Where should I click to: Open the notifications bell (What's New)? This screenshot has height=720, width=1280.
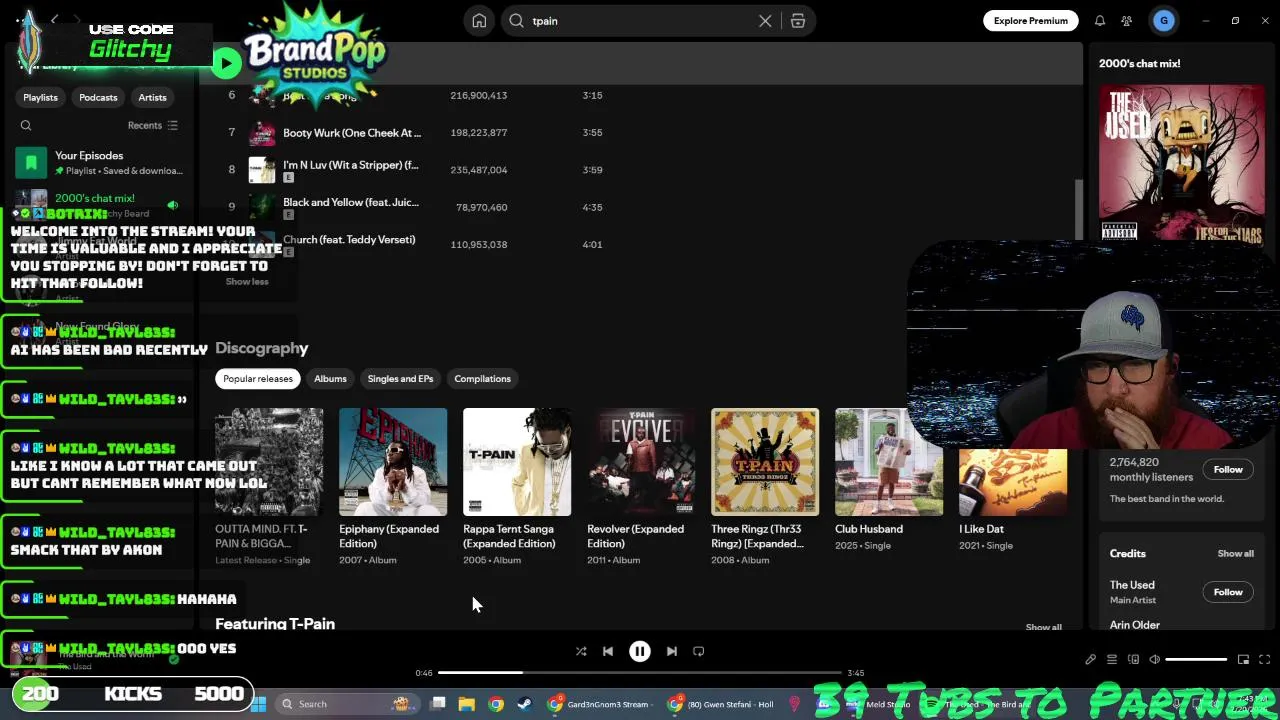pos(1100,21)
